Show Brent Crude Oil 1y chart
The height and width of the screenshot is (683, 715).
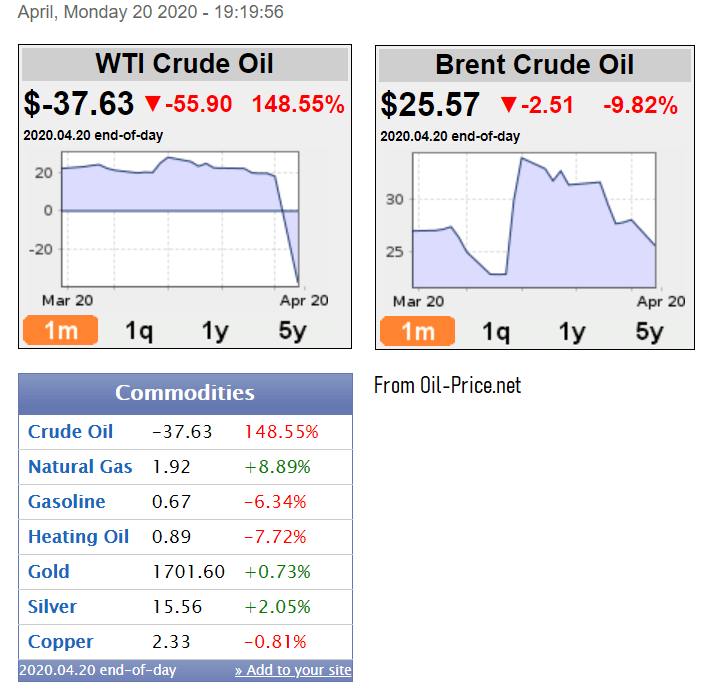572,331
